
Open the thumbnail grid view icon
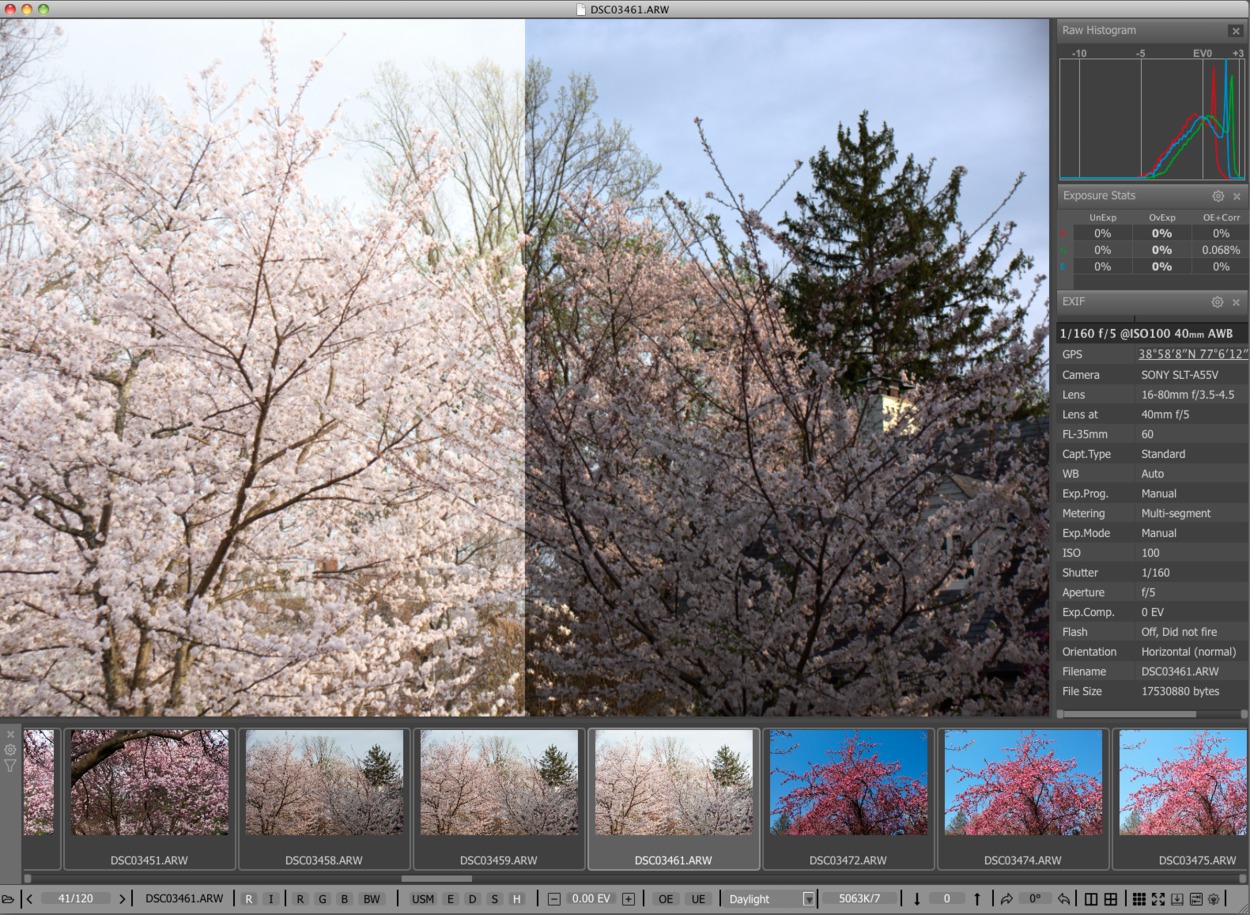coord(1138,899)
